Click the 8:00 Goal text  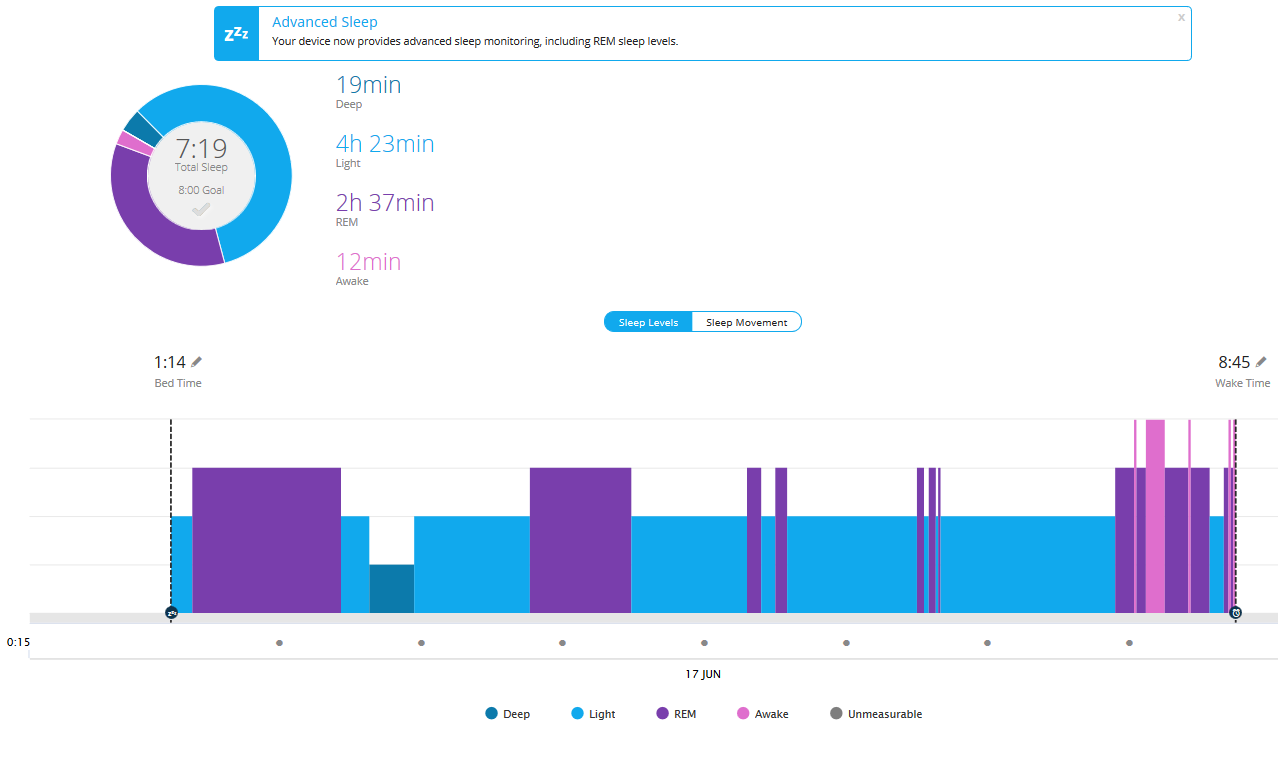click(x=201, y=190)
